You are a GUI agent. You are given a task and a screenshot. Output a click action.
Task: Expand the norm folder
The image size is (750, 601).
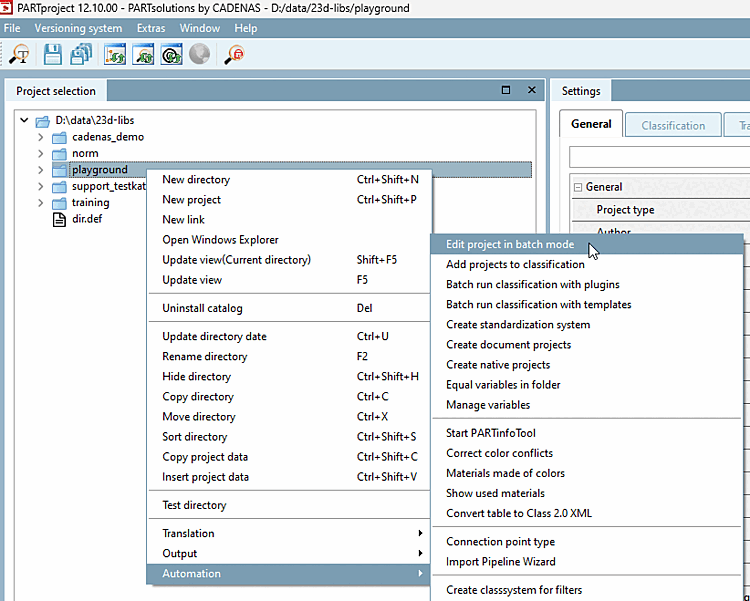coord(41,154)
